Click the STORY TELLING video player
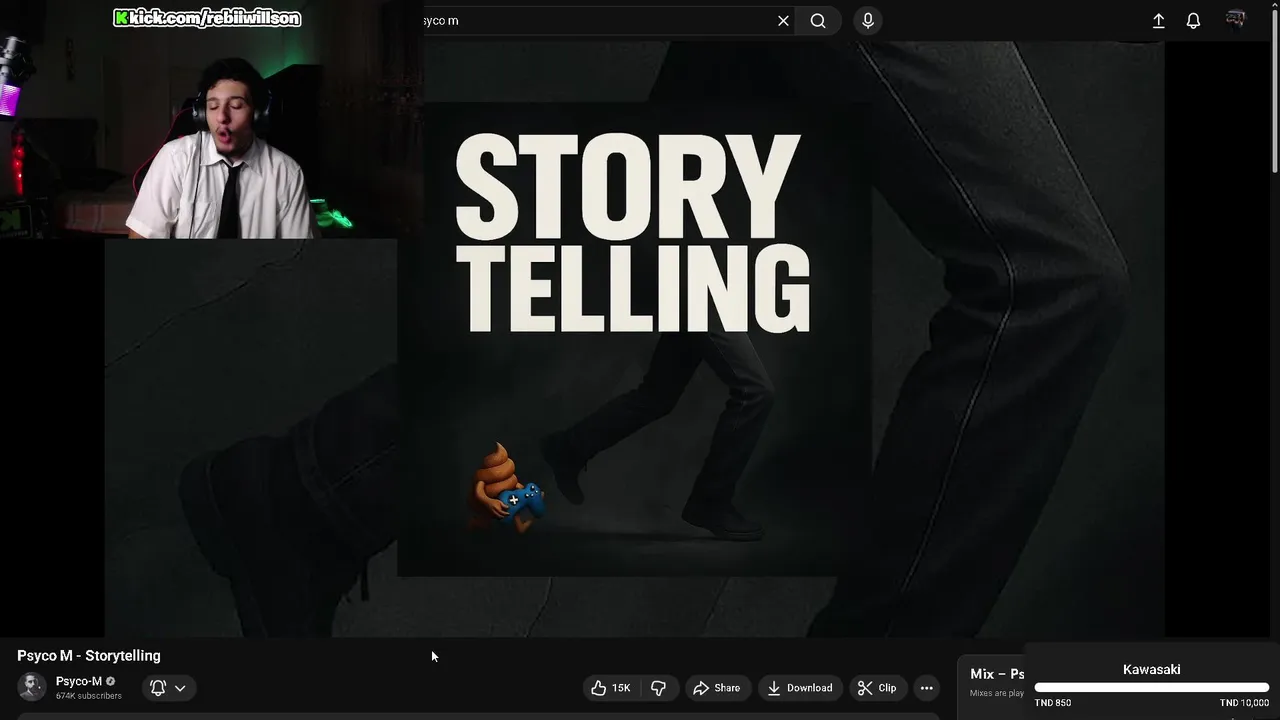This screenshot has width=1280, height=720. [x=635, y=338]
